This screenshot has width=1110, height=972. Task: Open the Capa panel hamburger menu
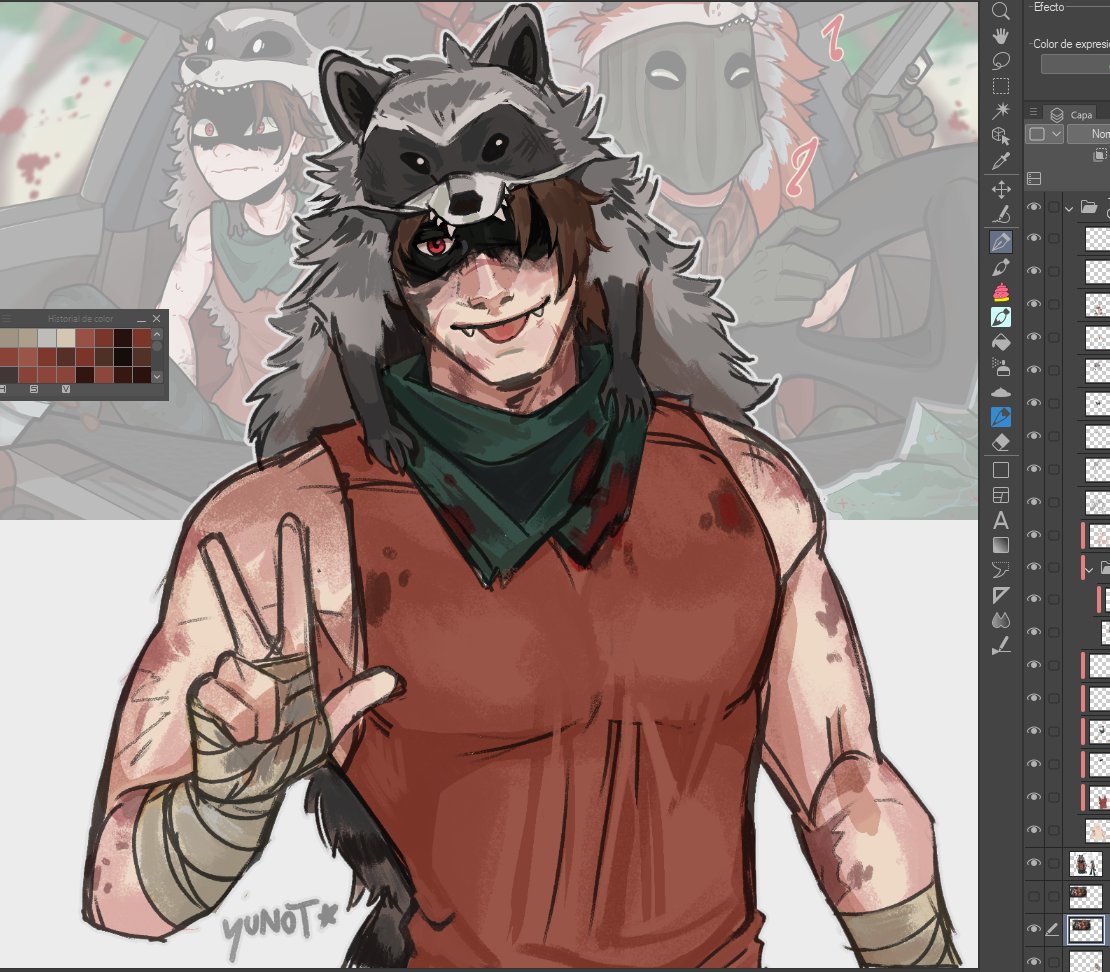pos(1034,112)
